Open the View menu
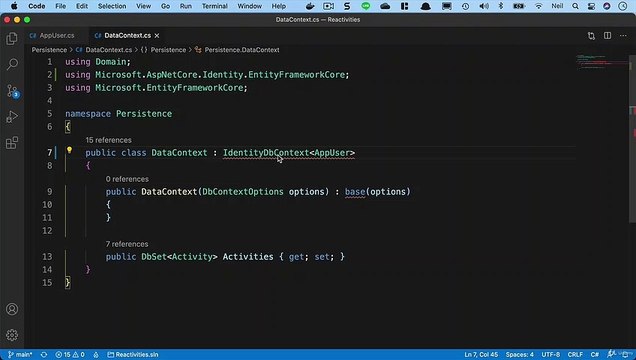 pyautogui.click(x=143, y=6)
